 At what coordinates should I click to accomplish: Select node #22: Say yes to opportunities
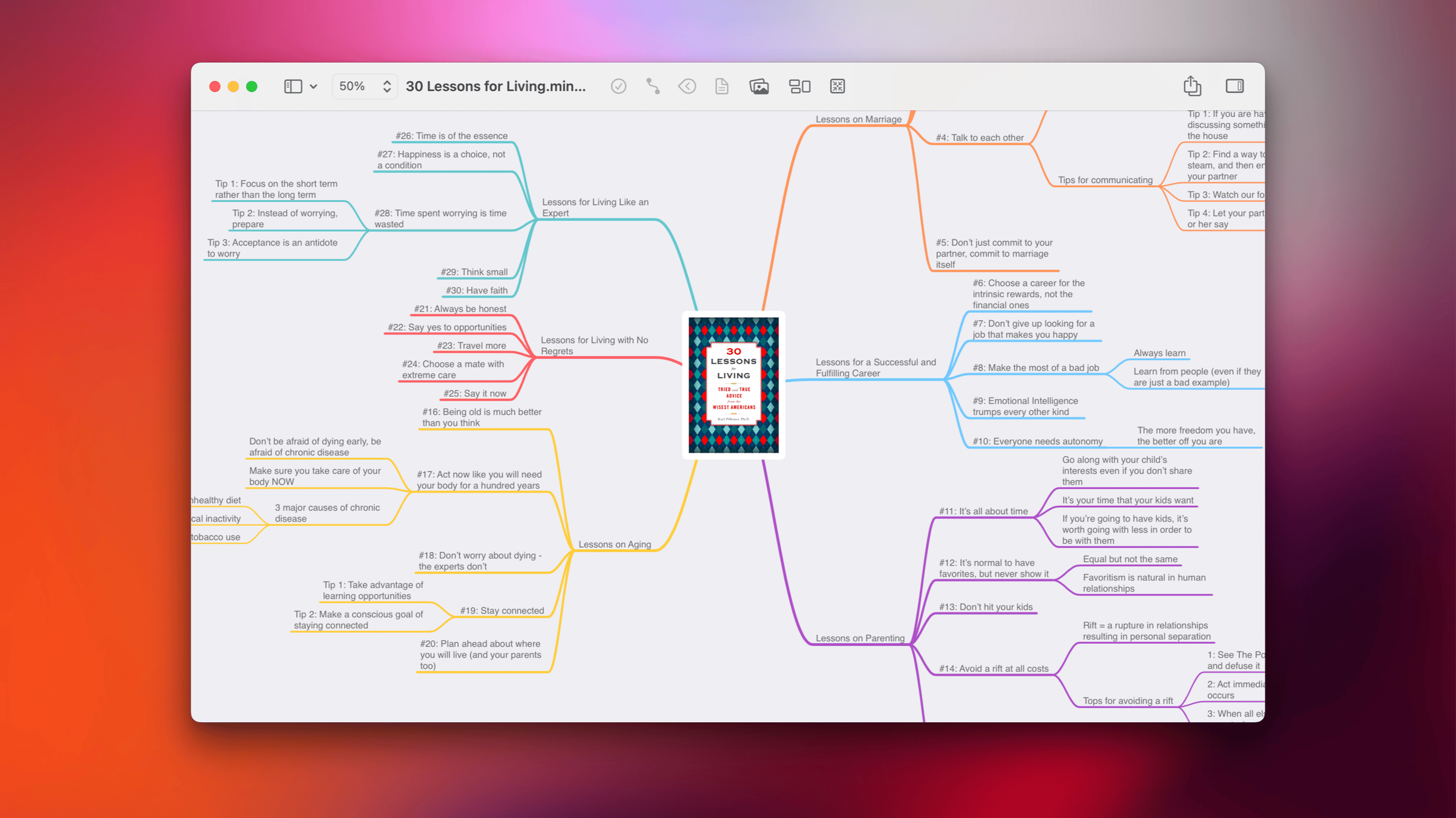(447, 327)
